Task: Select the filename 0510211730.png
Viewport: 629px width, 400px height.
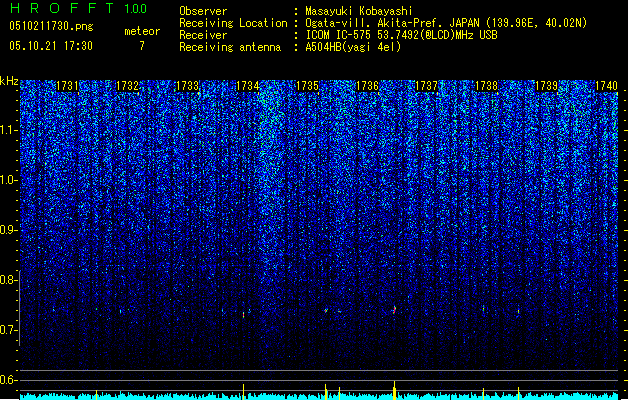Action: pos(51,26)
